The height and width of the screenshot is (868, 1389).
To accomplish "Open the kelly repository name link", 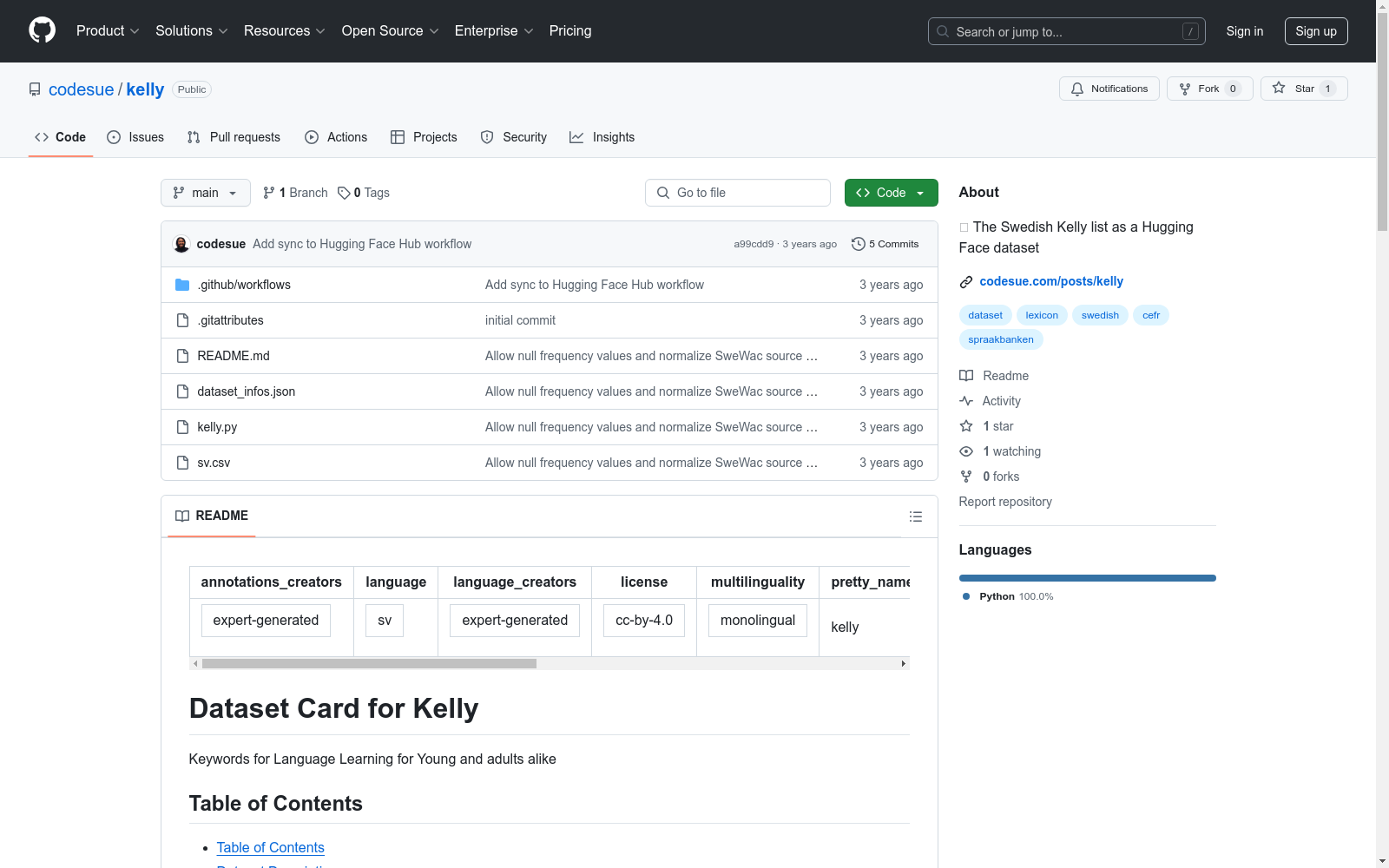I will 145,89.
